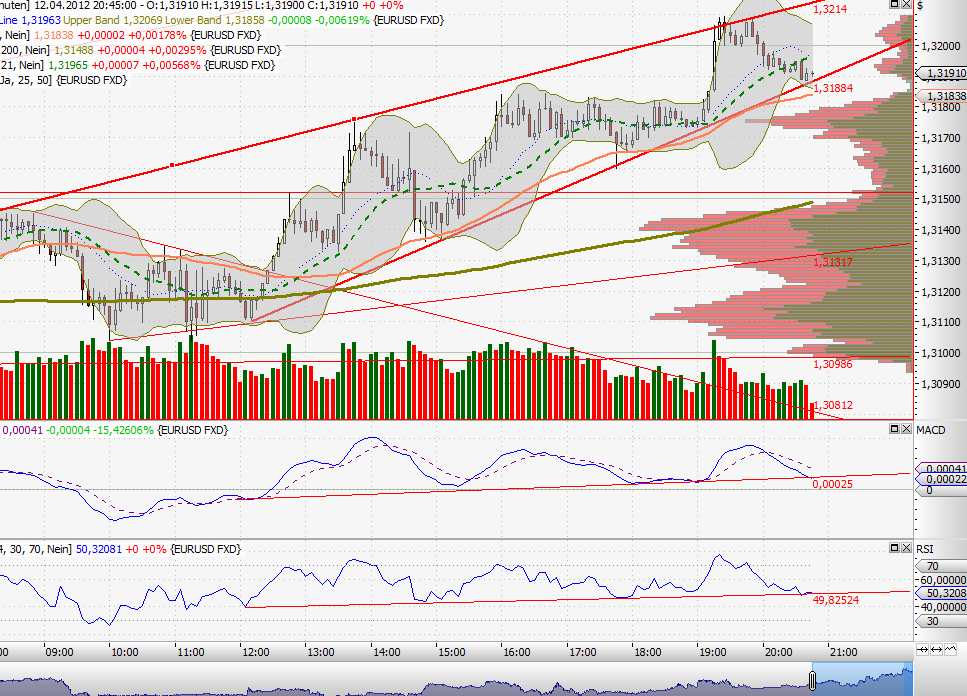967x696 pixels.
Task: Select the trendline label 1,3214
Action: (829, 9)
